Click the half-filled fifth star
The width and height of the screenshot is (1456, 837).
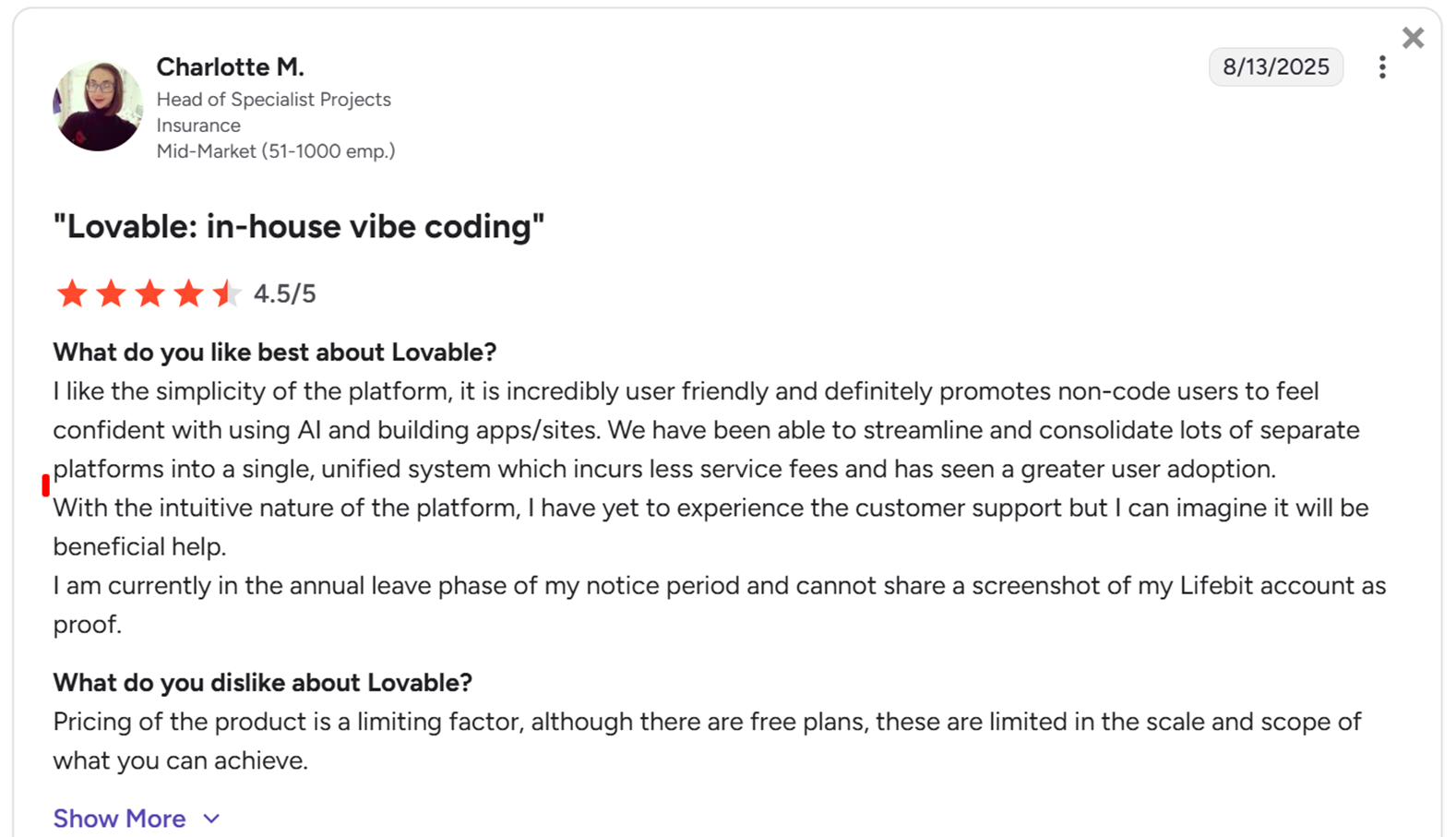click(x=227, y=293)
